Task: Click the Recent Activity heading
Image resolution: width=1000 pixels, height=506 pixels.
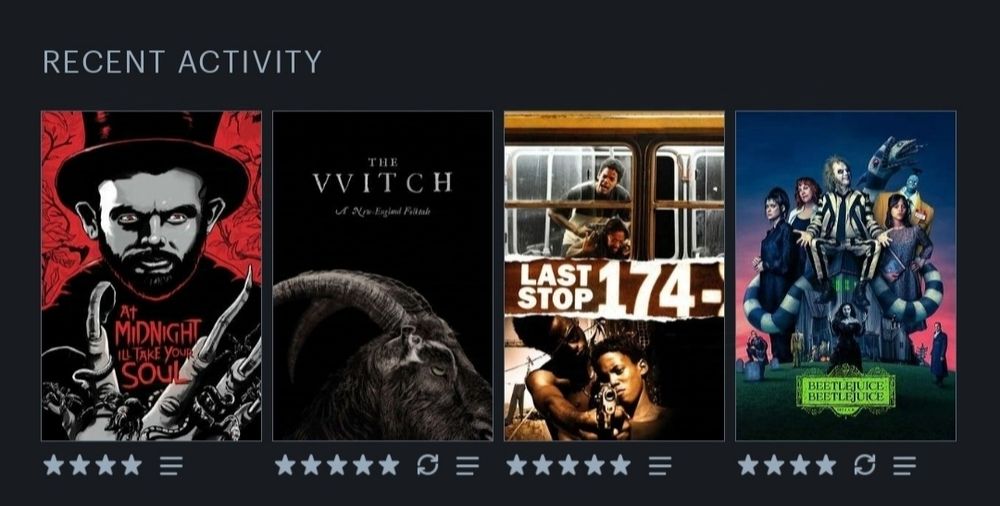Action: pyautogui.click(x=182, y=62)
